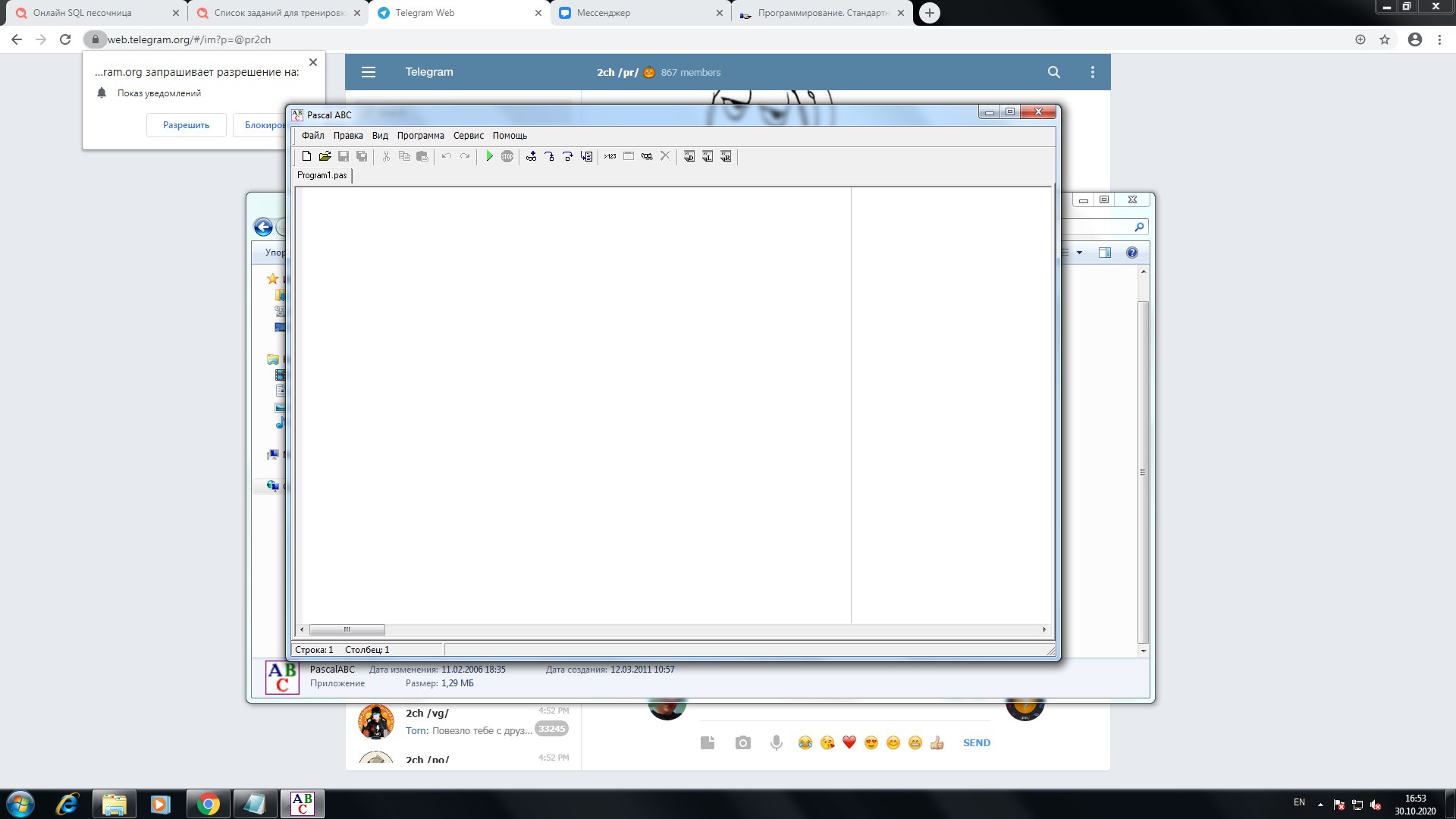
Task: Search in the Telegram chat
Action: coord(1054,72)
